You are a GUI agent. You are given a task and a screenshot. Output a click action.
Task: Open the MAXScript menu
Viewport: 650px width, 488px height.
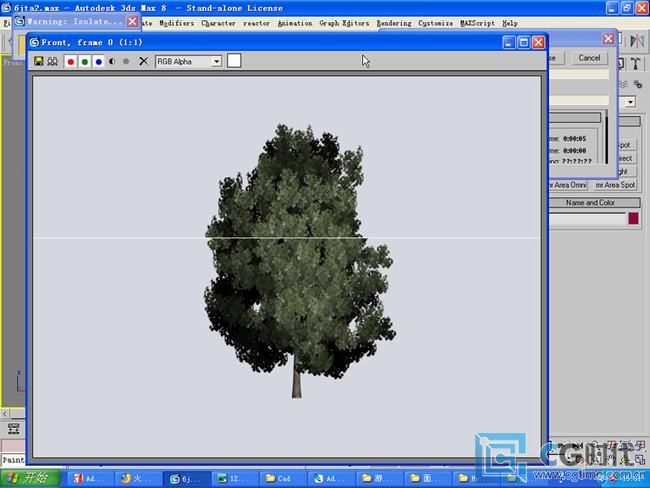pyautogui.click(x=477, y=23)
